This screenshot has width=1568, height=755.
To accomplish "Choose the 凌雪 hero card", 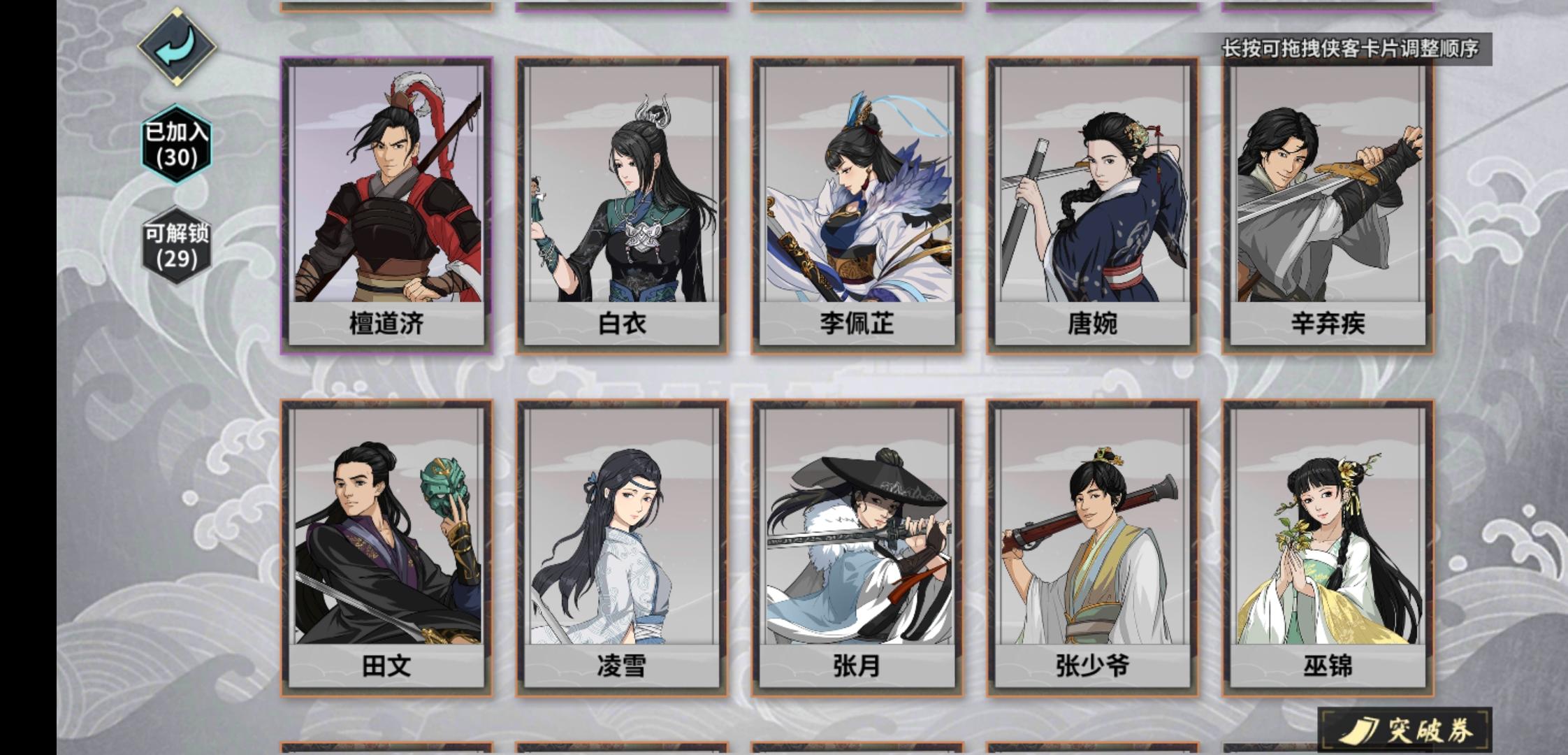I will coord(622,548).
